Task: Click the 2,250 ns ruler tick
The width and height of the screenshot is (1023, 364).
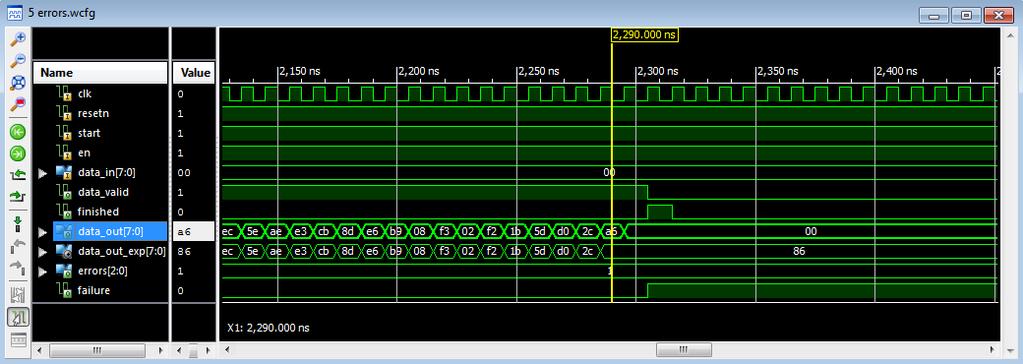Action: tap(538, 71)
